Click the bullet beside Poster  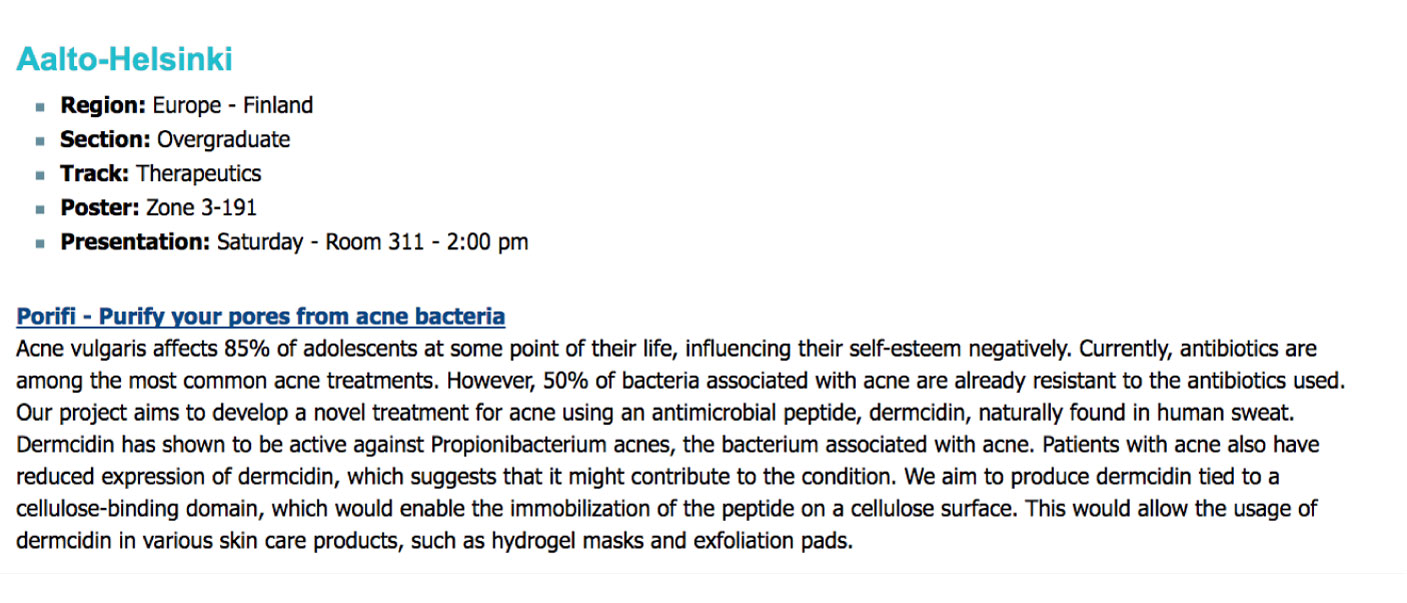click(40, 209)
